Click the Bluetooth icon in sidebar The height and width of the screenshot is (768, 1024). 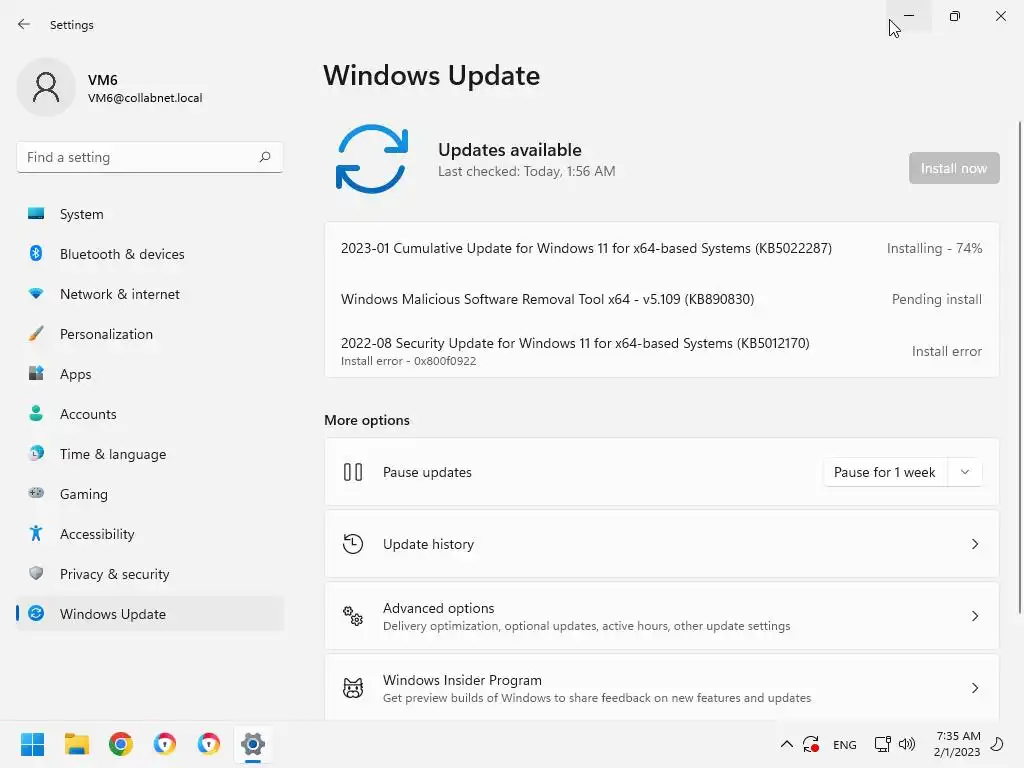click(x=36, y=253)
